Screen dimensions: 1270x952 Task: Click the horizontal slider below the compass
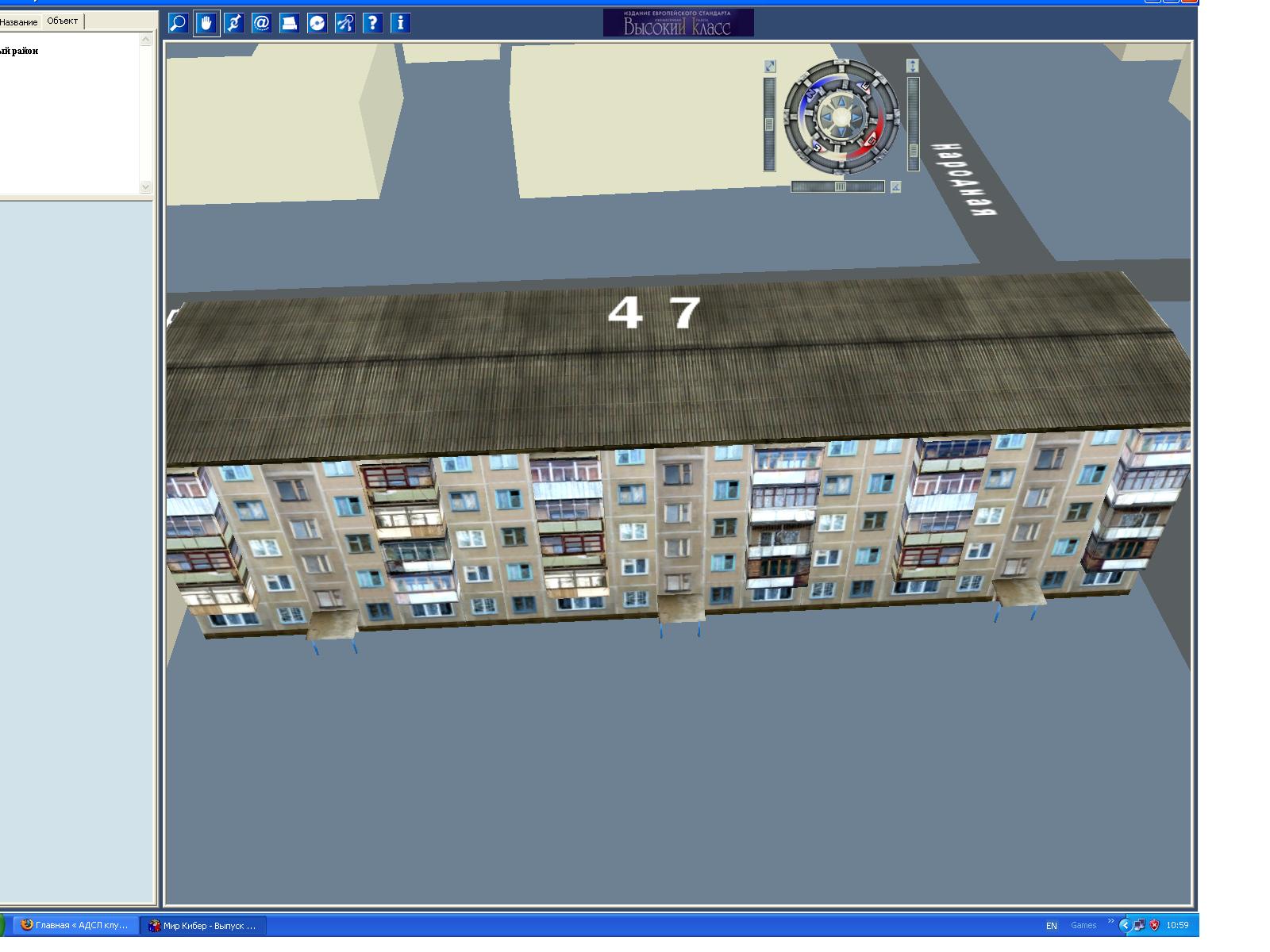point(837,186)
